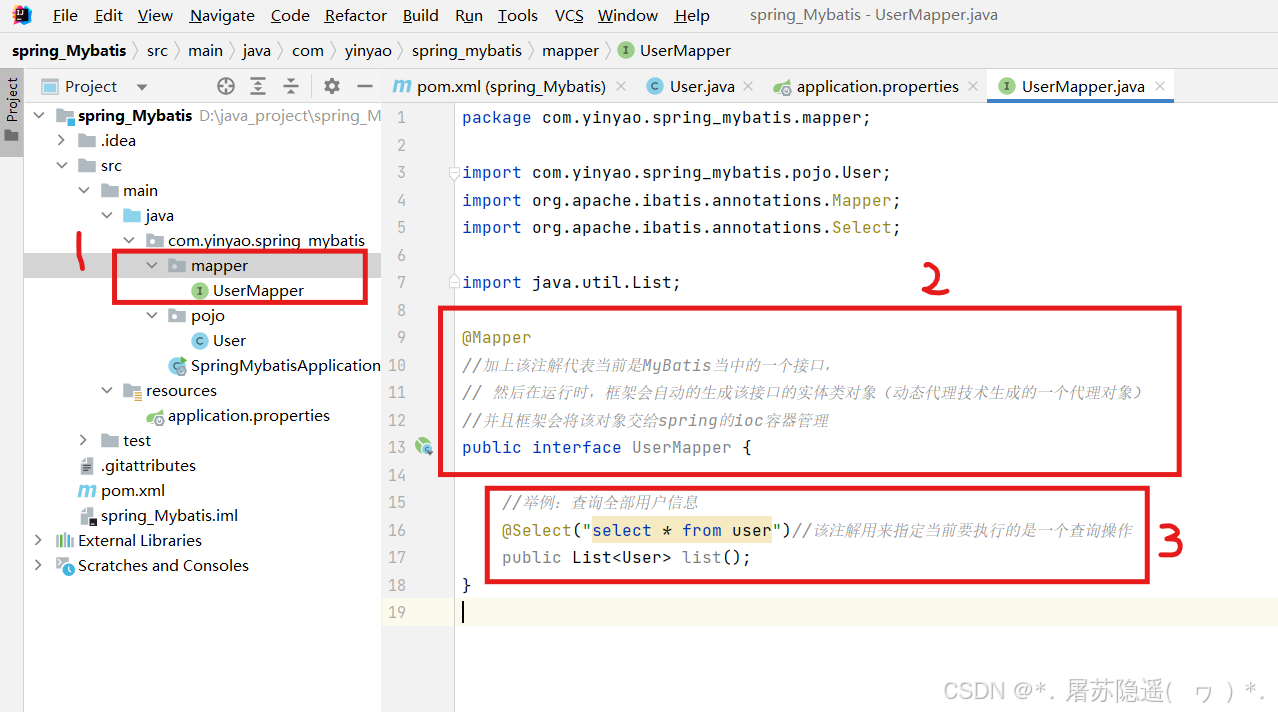Viewport: 1278px width, 712px height.
Task: Select spring_Mybatis.iml file
Action: coord(158,516)
